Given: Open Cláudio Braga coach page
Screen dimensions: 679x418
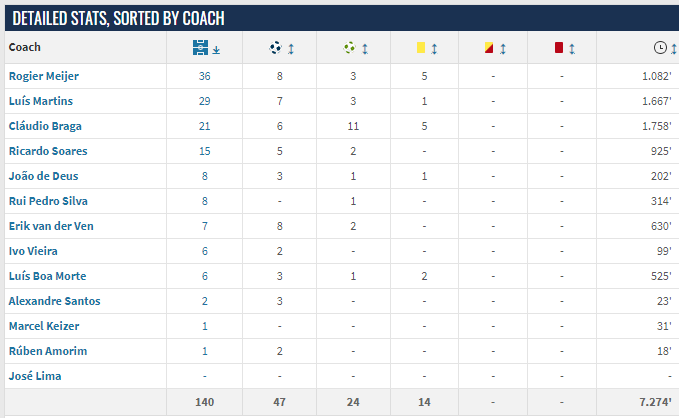Looking at the screenshot, I should point(45,126).
